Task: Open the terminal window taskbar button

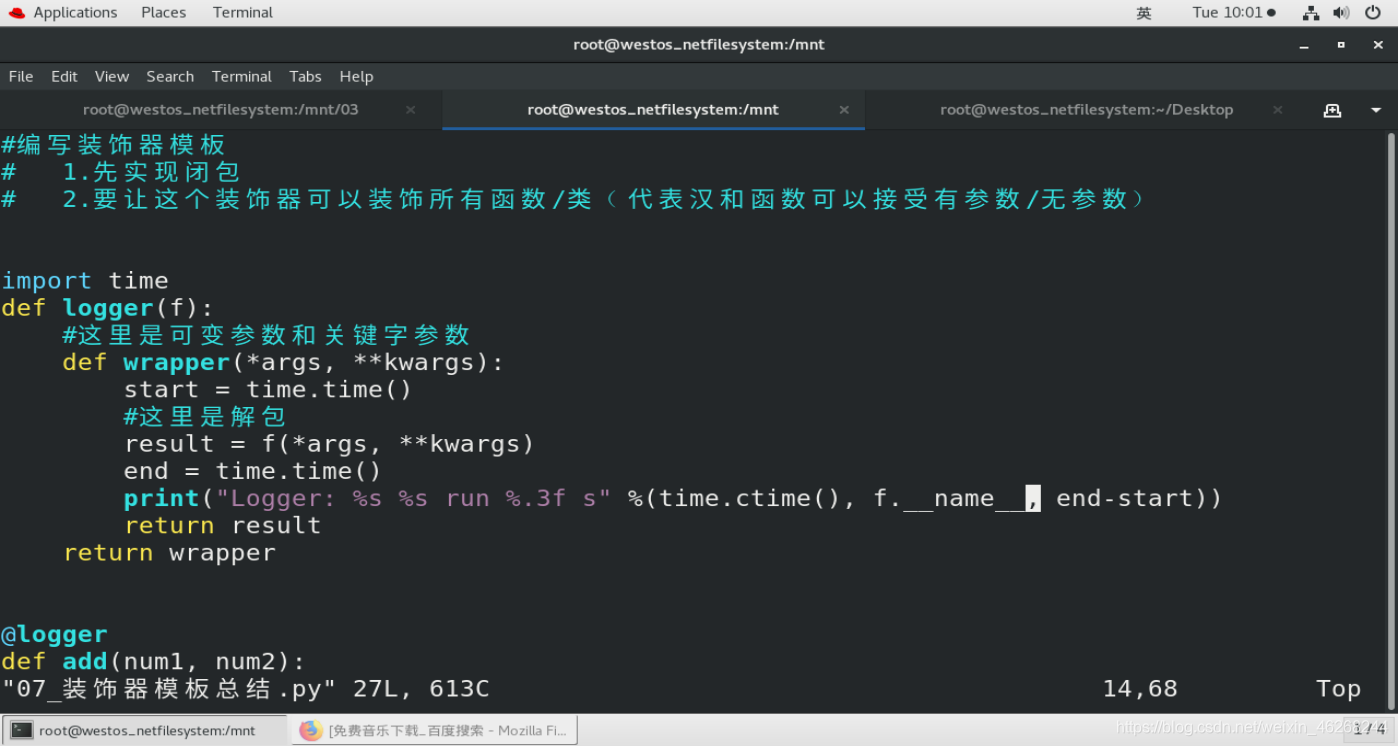Action: (145, 731)
